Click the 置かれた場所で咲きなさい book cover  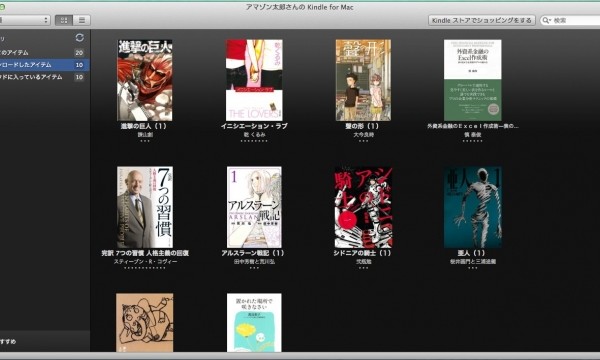coord(254,323)
